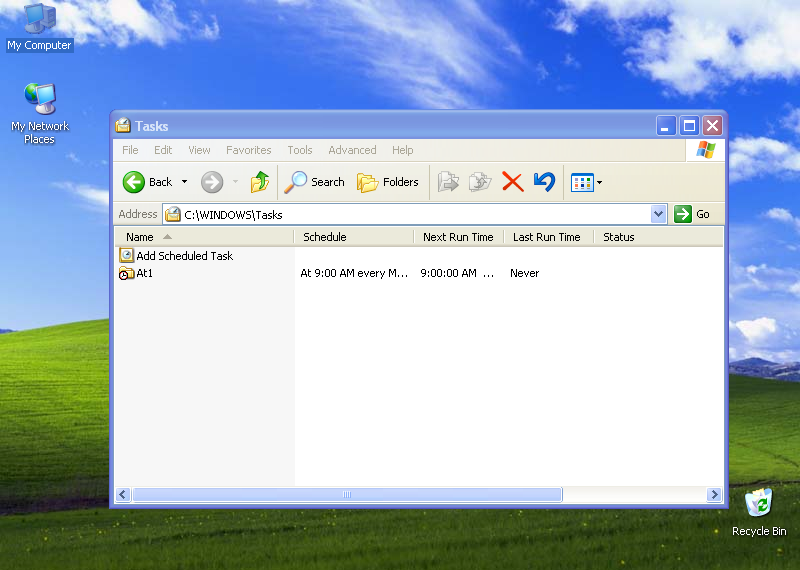Go up one folder level

tap(260, 182)
